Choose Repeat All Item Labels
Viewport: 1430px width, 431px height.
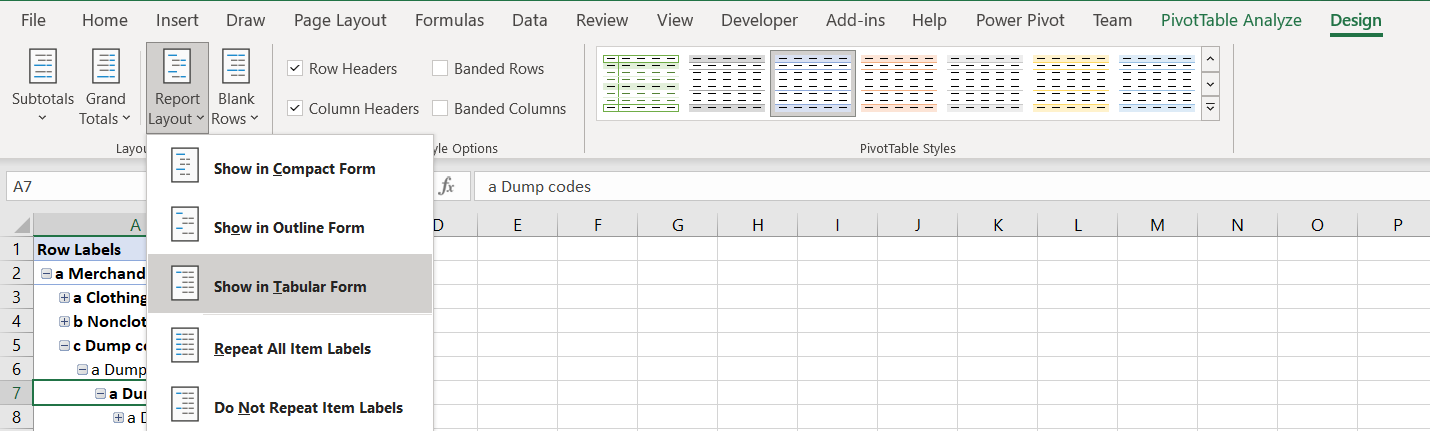coord(290,349)
